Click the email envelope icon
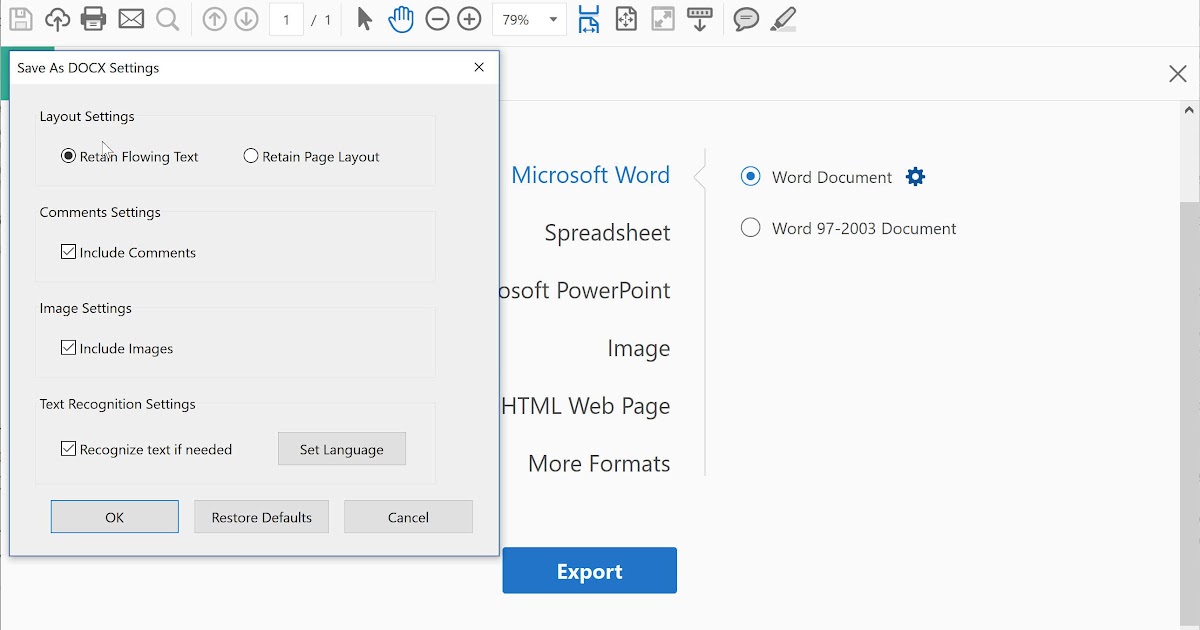 (131, 19)
